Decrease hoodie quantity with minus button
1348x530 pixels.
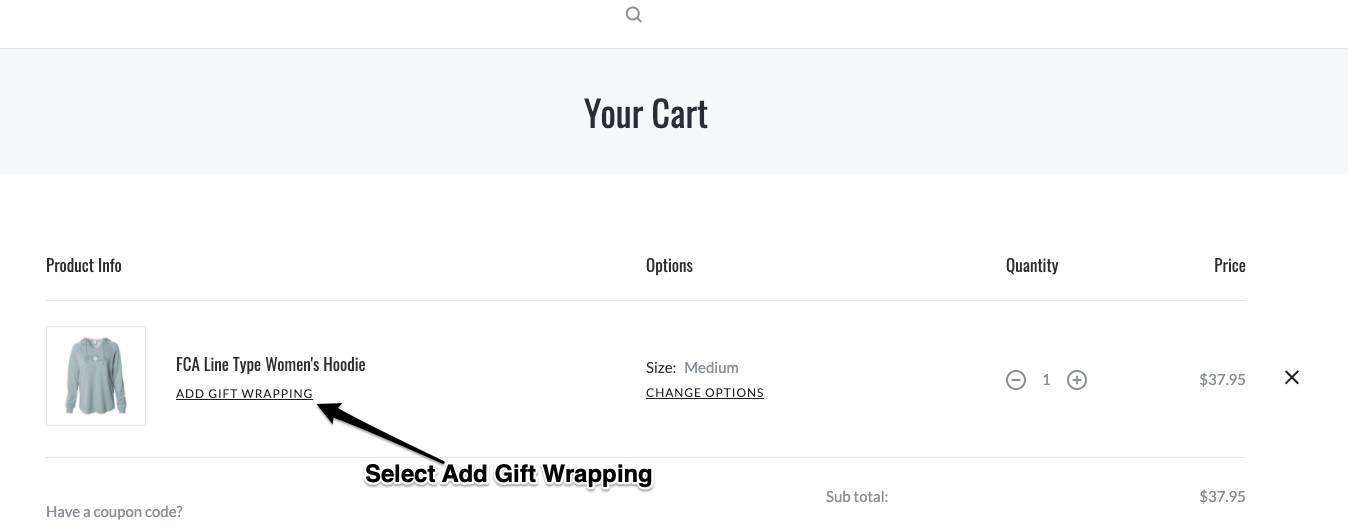point(1016,380)
